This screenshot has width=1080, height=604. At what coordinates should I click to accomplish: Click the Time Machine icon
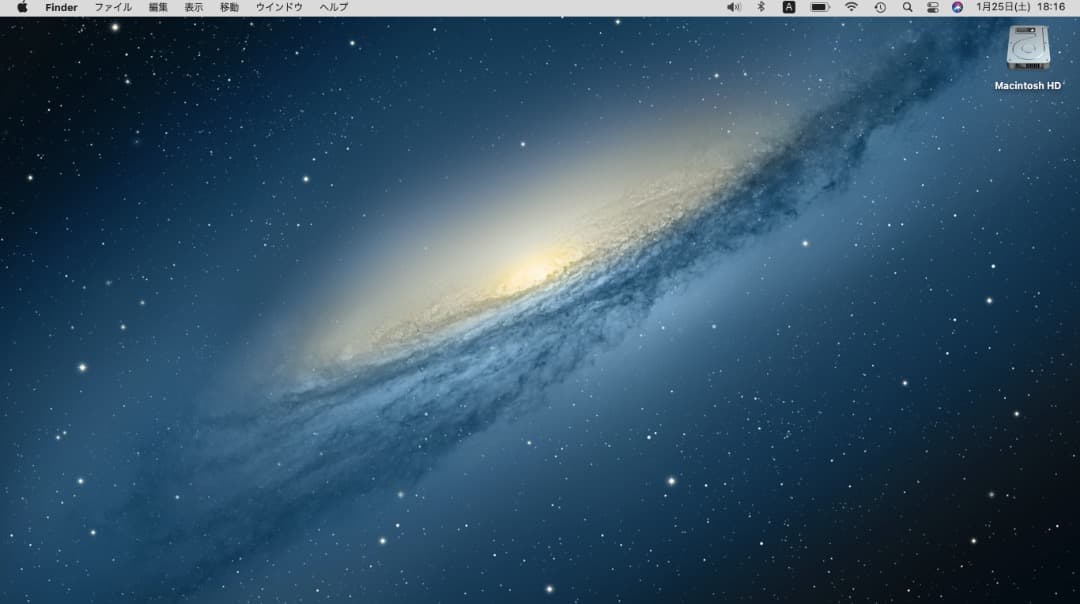tap(880, 7)
